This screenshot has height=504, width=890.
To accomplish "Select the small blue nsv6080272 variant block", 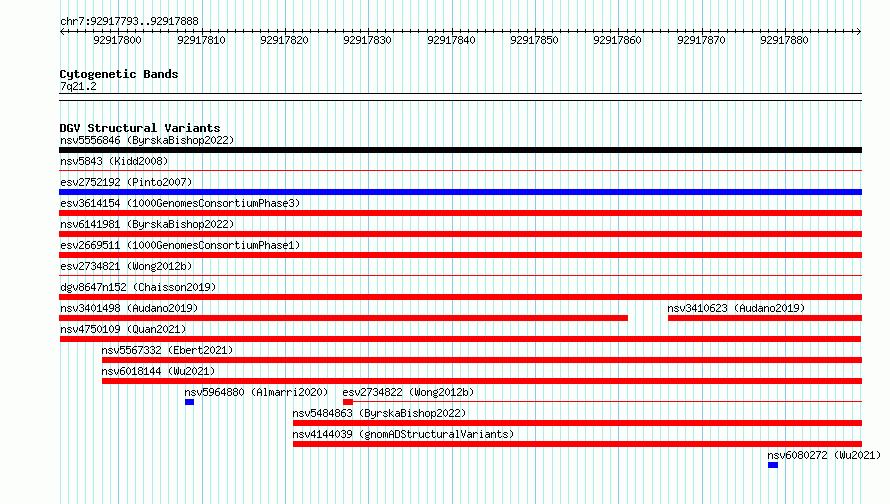I will coord(773,465).
